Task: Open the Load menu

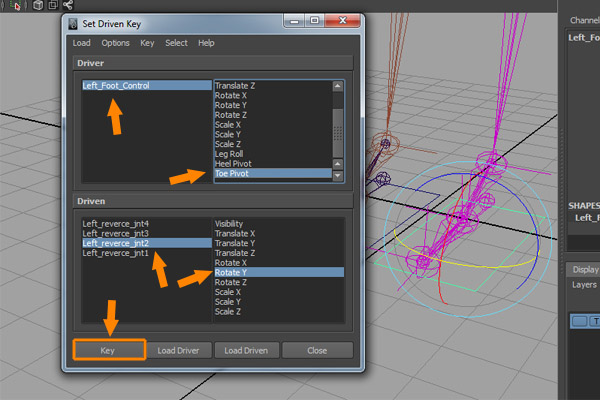Action: click(x=81, y=43)
